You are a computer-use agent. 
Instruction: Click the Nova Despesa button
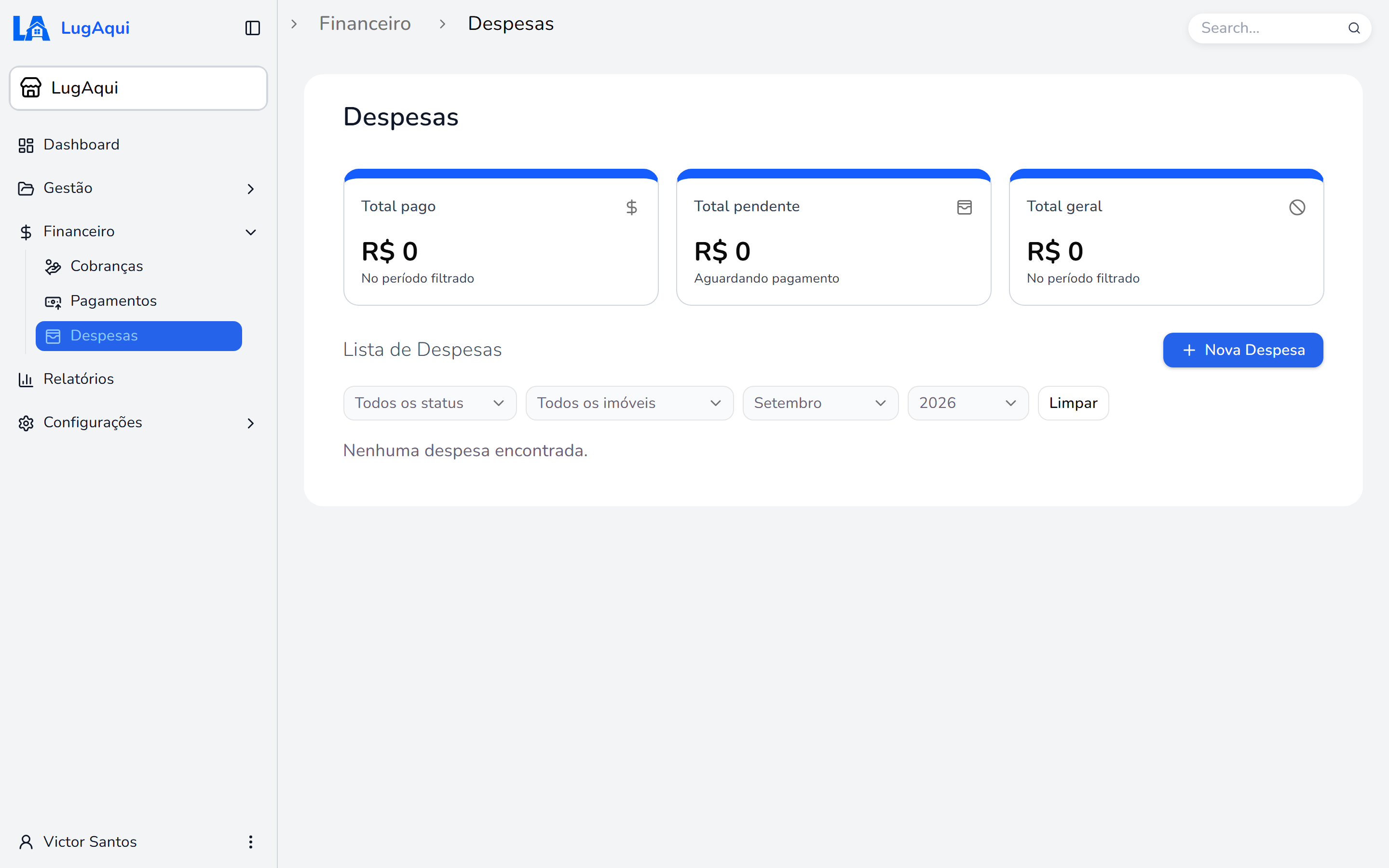1243,350
